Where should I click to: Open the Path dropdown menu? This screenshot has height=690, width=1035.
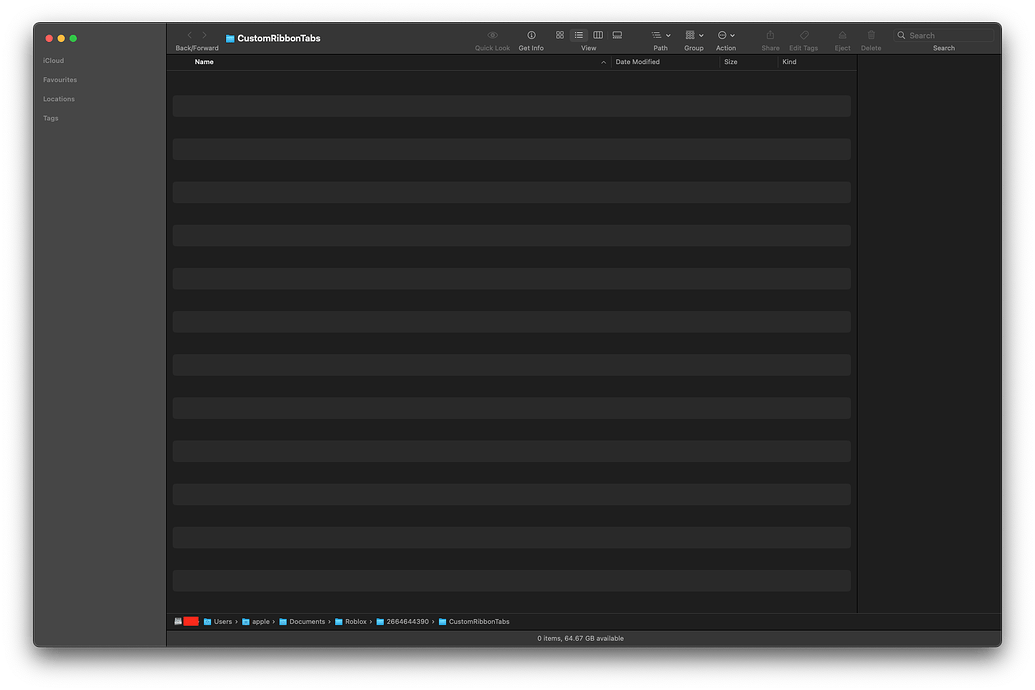[x=661, y=36]
